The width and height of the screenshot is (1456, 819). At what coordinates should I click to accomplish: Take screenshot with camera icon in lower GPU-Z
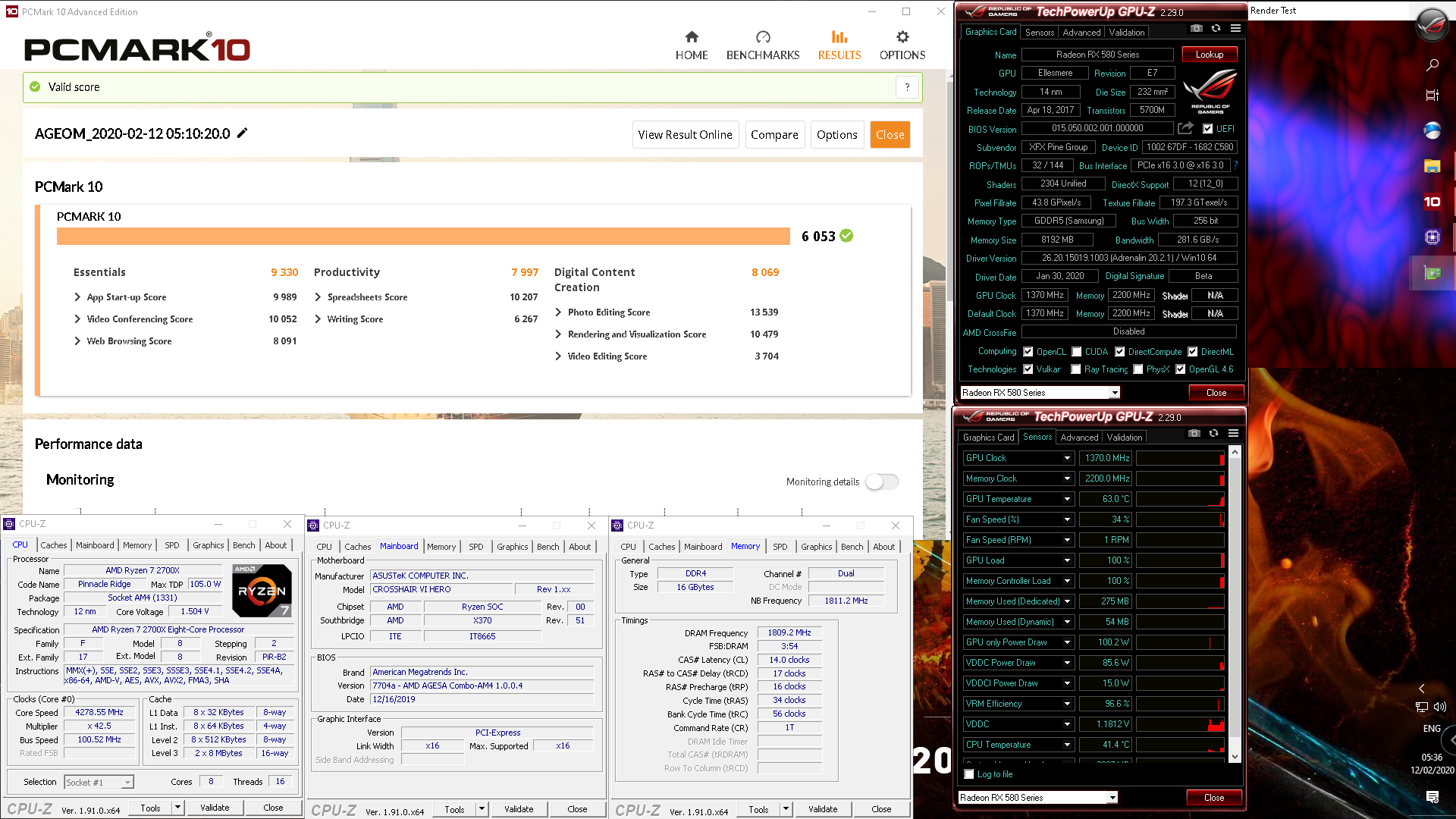[1194, 433]
